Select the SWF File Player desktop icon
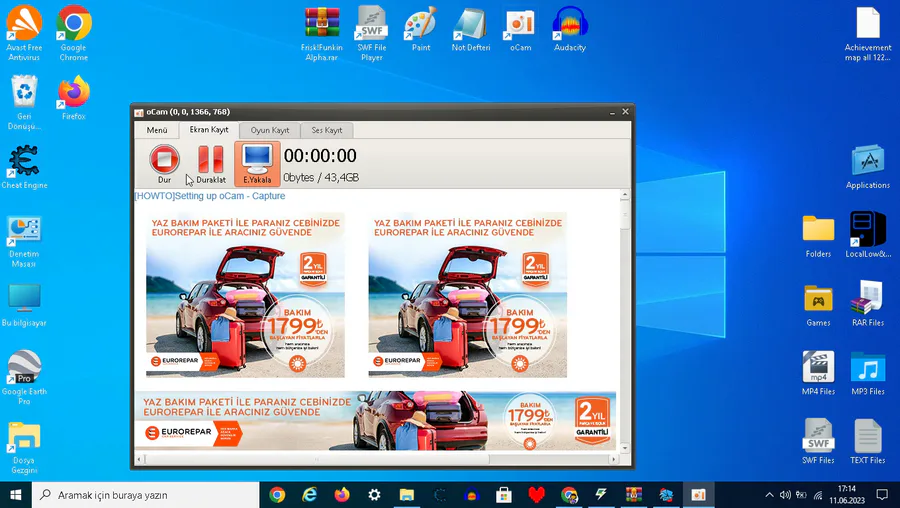The image size is (900, 508). (371, 33)
